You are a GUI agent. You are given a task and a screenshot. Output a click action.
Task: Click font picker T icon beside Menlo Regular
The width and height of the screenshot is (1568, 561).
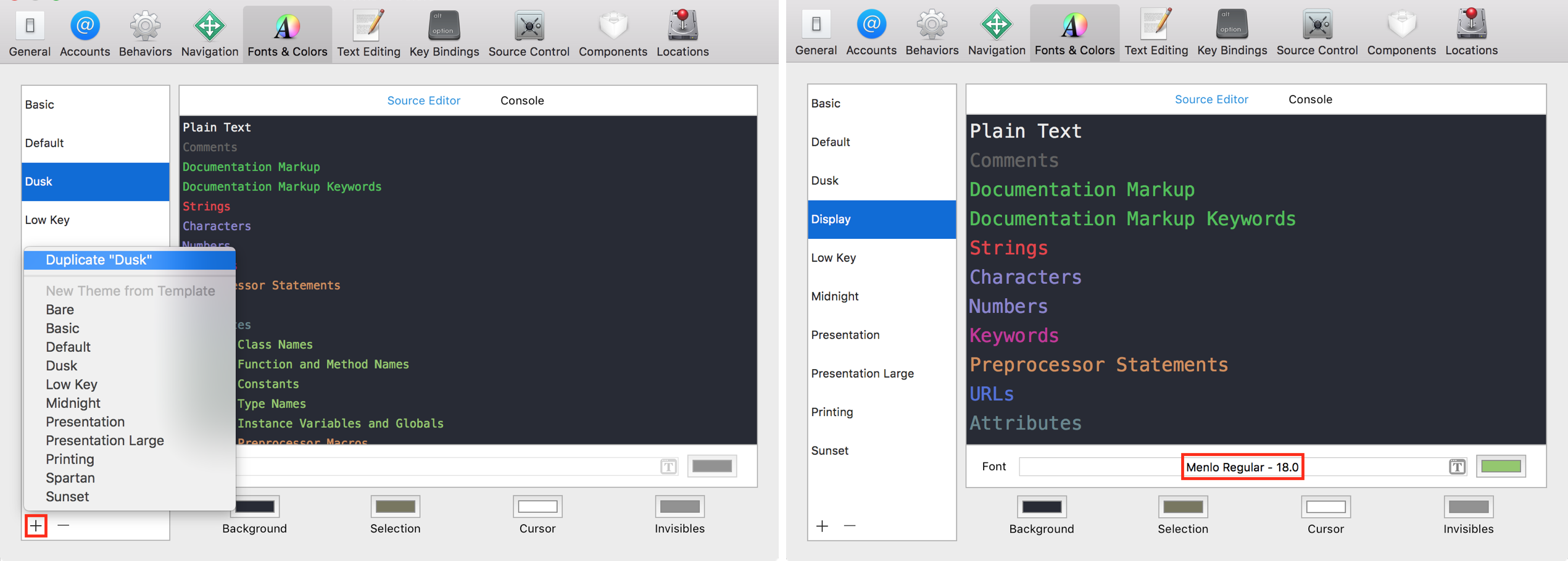[1457, 467]
